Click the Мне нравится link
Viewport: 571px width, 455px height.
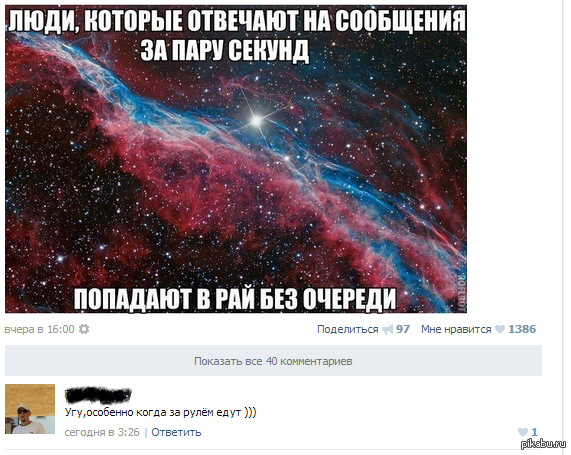(x=456, y=329)
